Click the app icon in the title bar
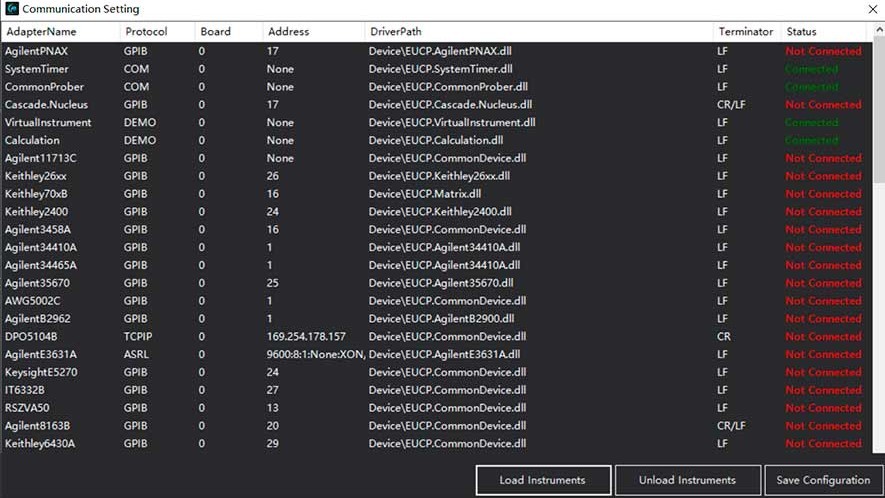Screen dimensions: 885x498 [11, 8]
